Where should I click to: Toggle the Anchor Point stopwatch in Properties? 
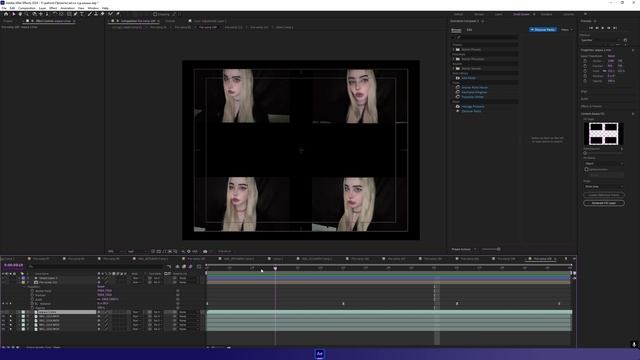point(585,61)
